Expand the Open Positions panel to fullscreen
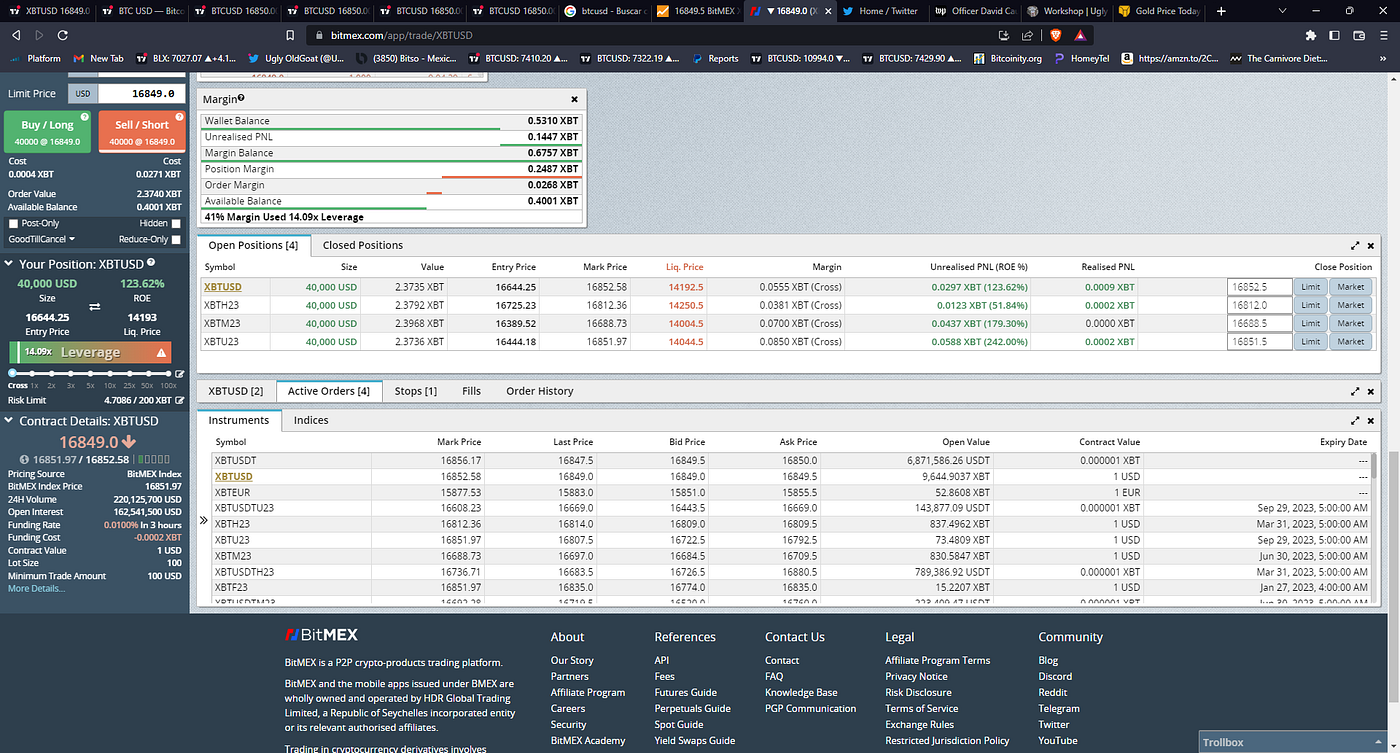 tap(1355, 245)
